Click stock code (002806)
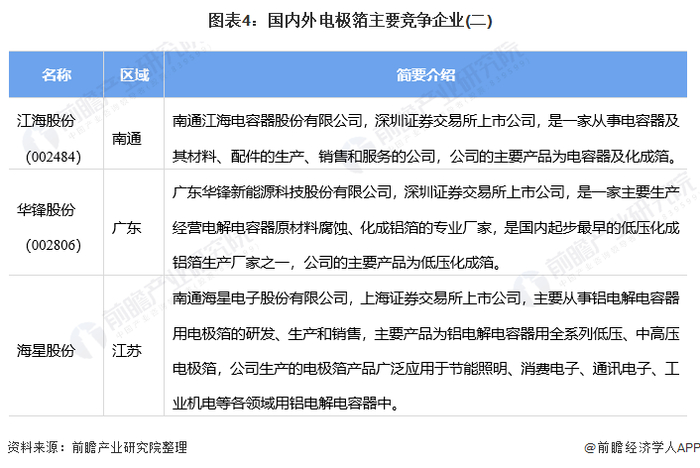Screen dimensions: 700x468 click(53, 245)
